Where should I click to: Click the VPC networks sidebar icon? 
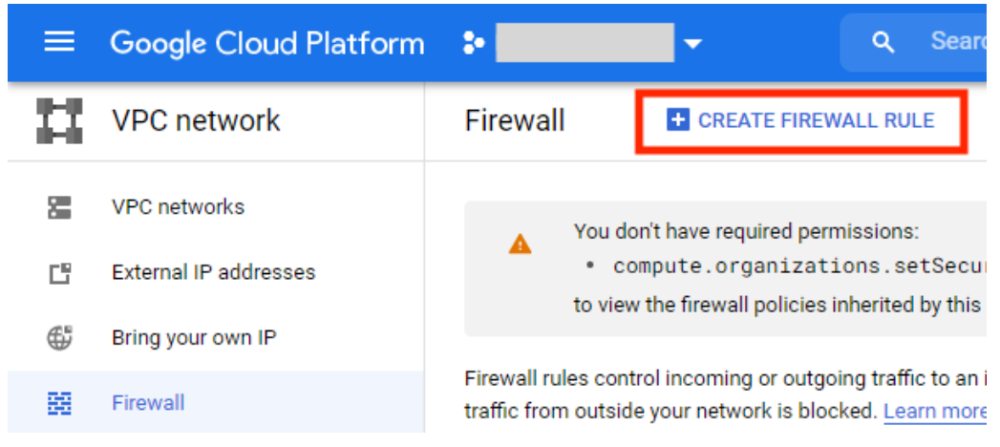[59, 208]
